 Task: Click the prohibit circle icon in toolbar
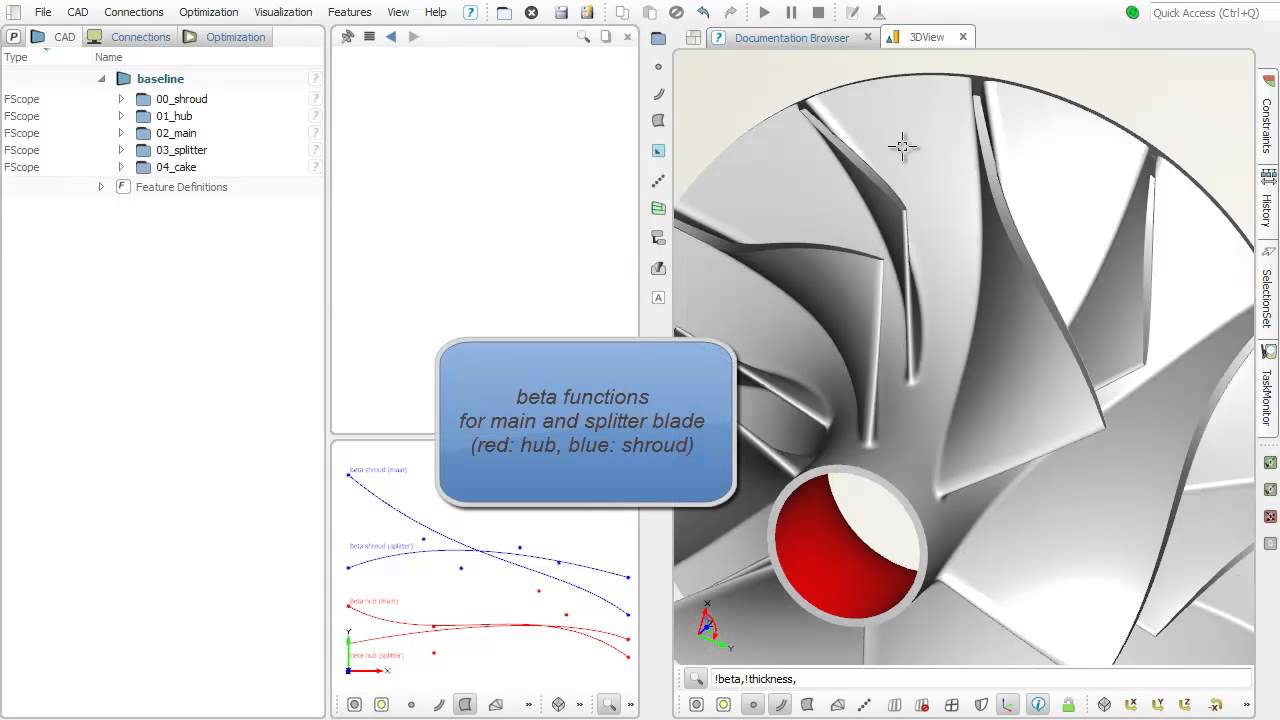(676, 12)
